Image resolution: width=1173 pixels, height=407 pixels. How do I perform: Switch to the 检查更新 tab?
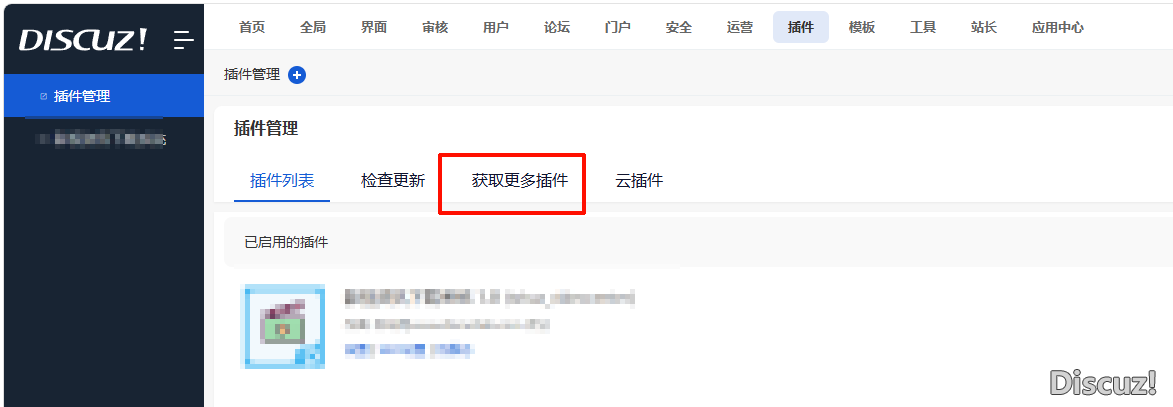click(393, 180)
